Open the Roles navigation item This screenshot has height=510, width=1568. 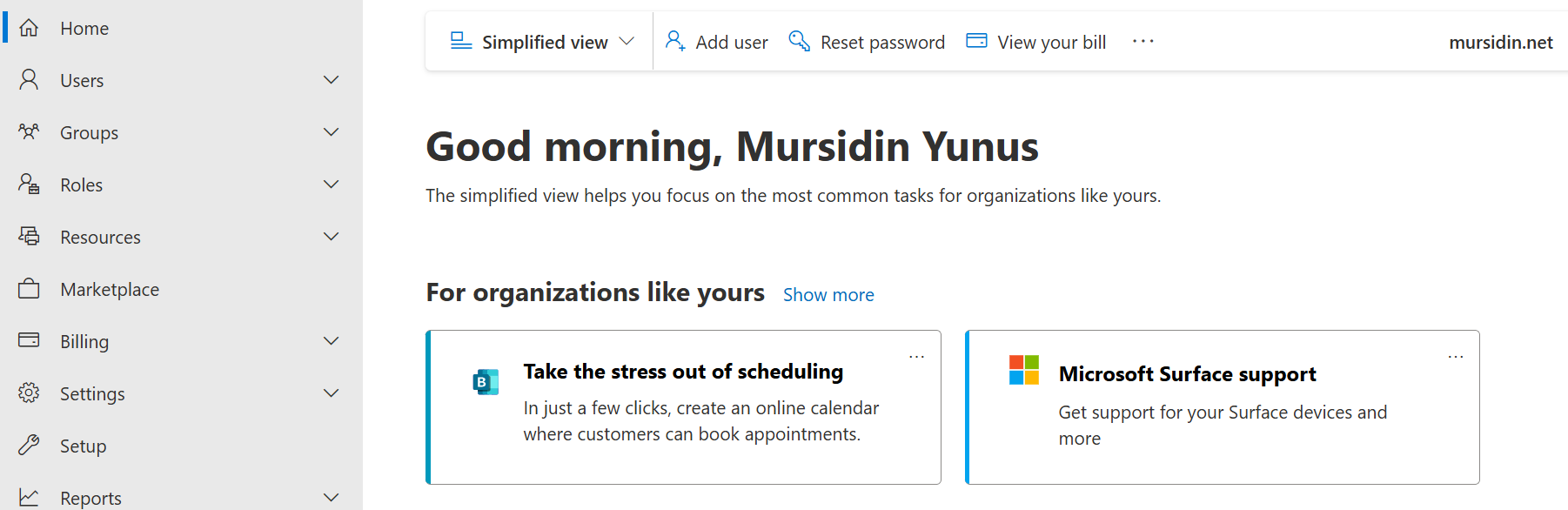tap(82, 185)
